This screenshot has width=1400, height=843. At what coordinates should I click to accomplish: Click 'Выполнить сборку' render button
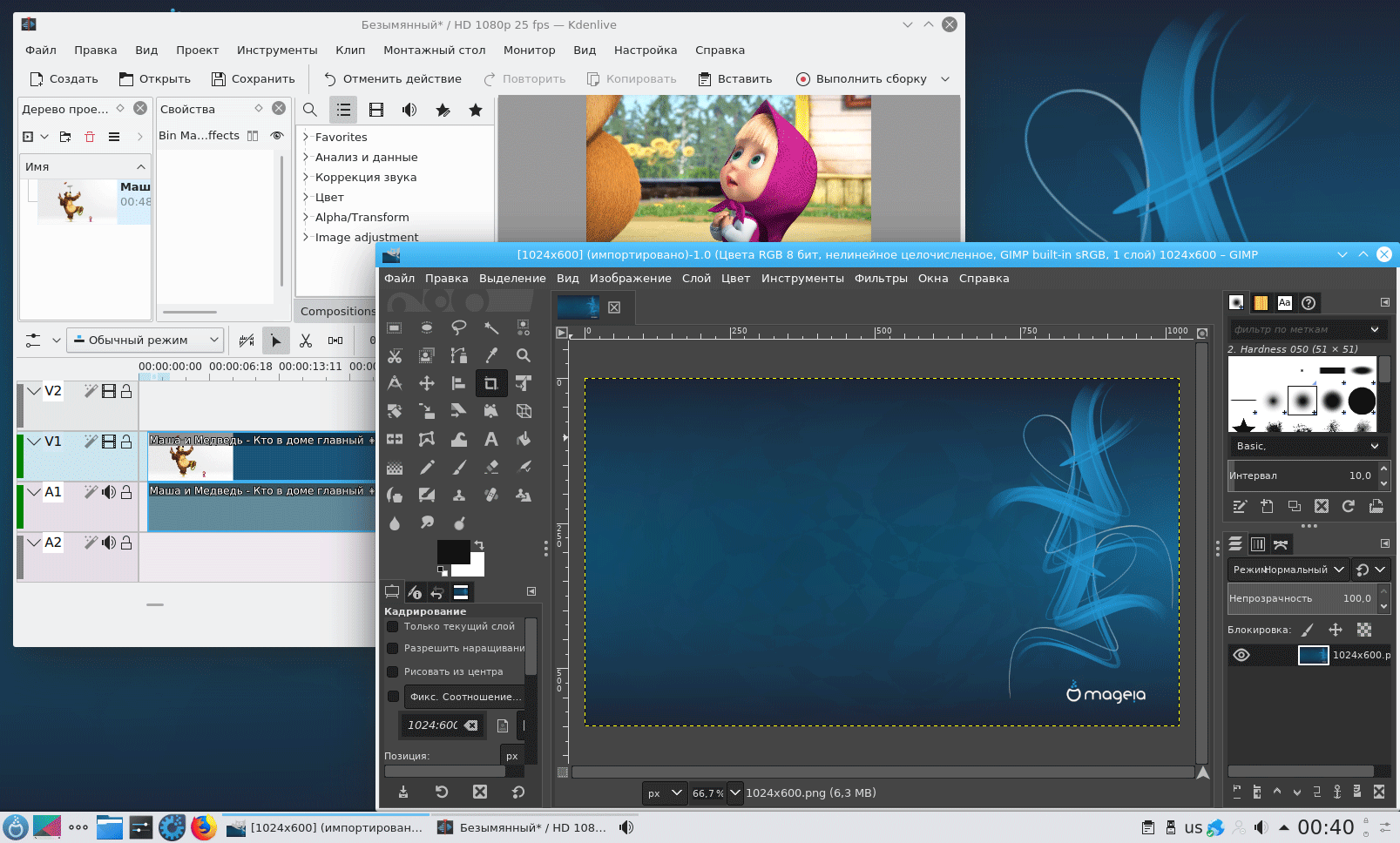861,79
